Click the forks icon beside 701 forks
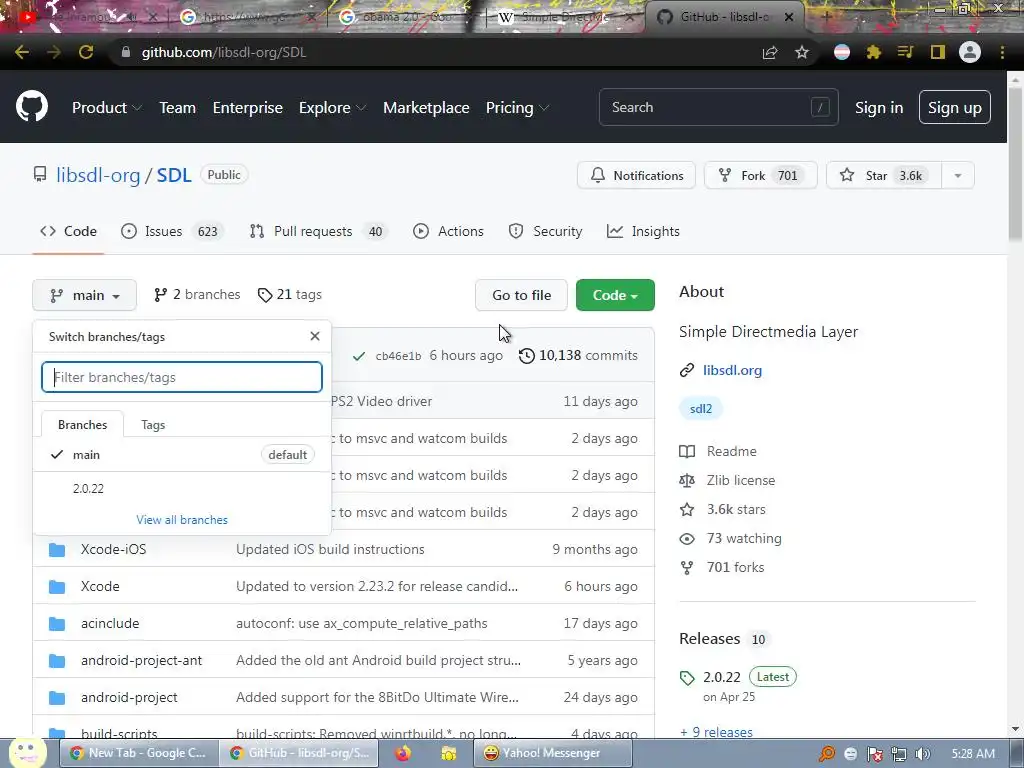This screenshot has height=768, width=1024. [x=687, y=568]
